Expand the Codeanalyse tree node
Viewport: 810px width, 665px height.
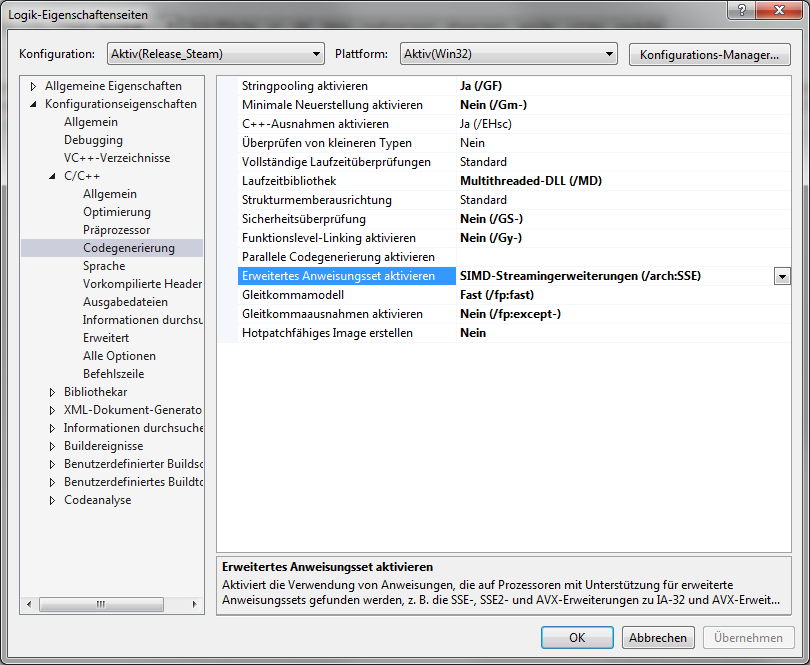coord(53,500)
